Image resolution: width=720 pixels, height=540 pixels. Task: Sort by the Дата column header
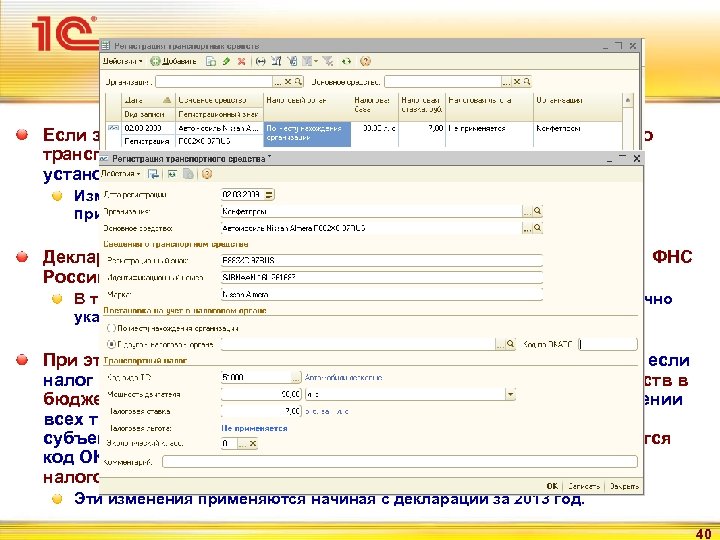point(148,100)
